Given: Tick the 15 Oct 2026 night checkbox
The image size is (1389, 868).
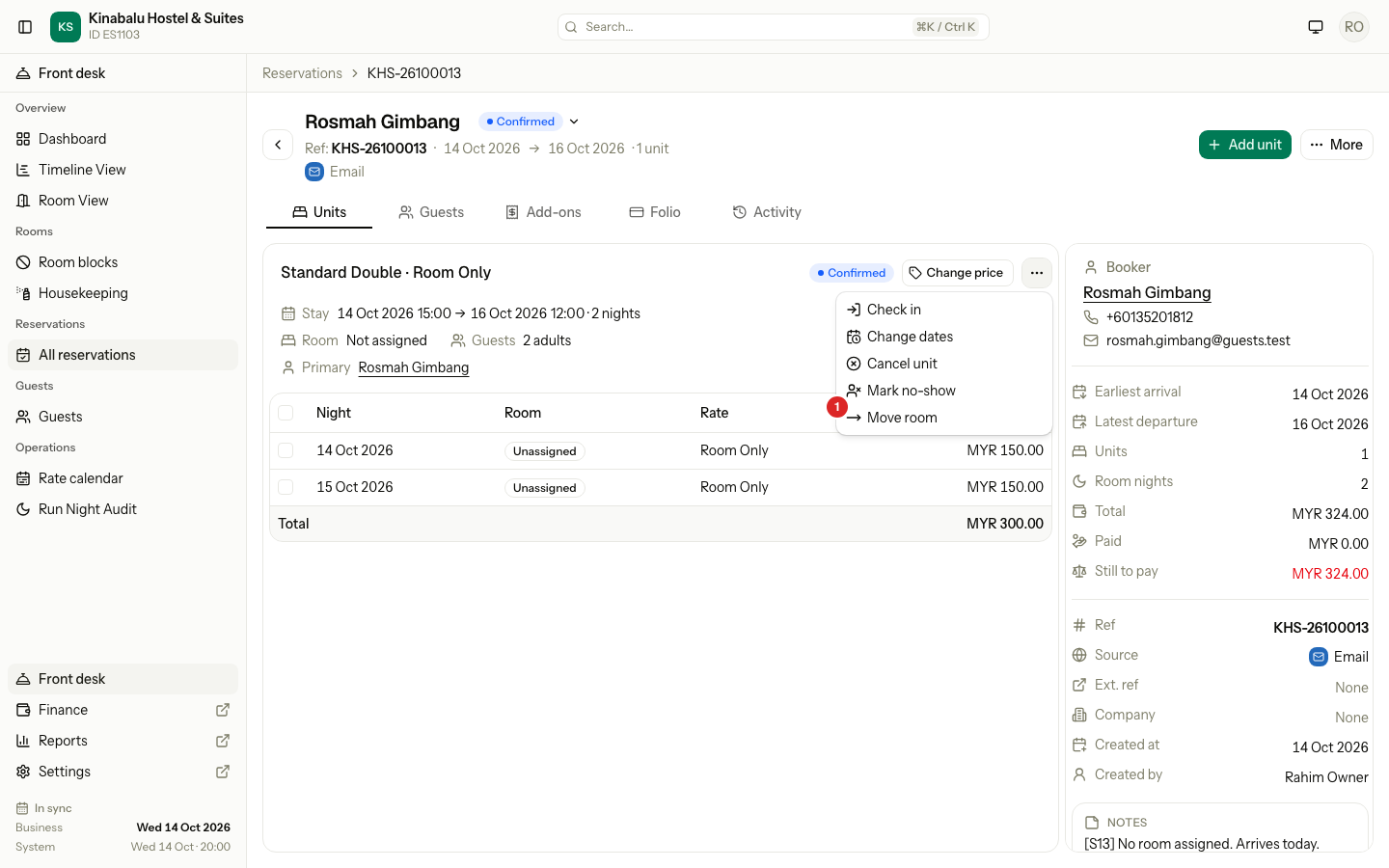Looking at the screenshot, I should click(286, 487).
